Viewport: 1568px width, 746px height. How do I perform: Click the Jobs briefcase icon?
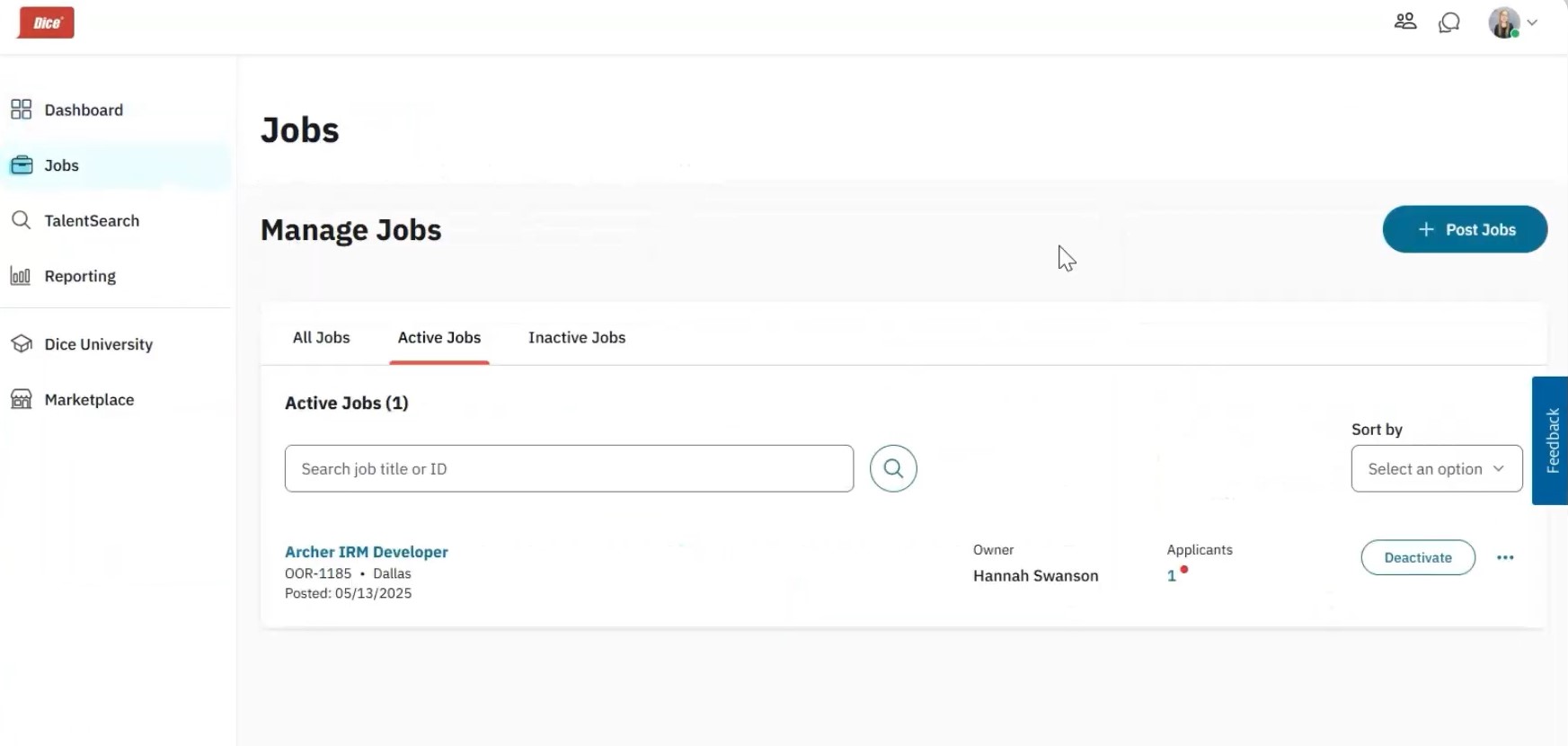[x=21, y=165]
